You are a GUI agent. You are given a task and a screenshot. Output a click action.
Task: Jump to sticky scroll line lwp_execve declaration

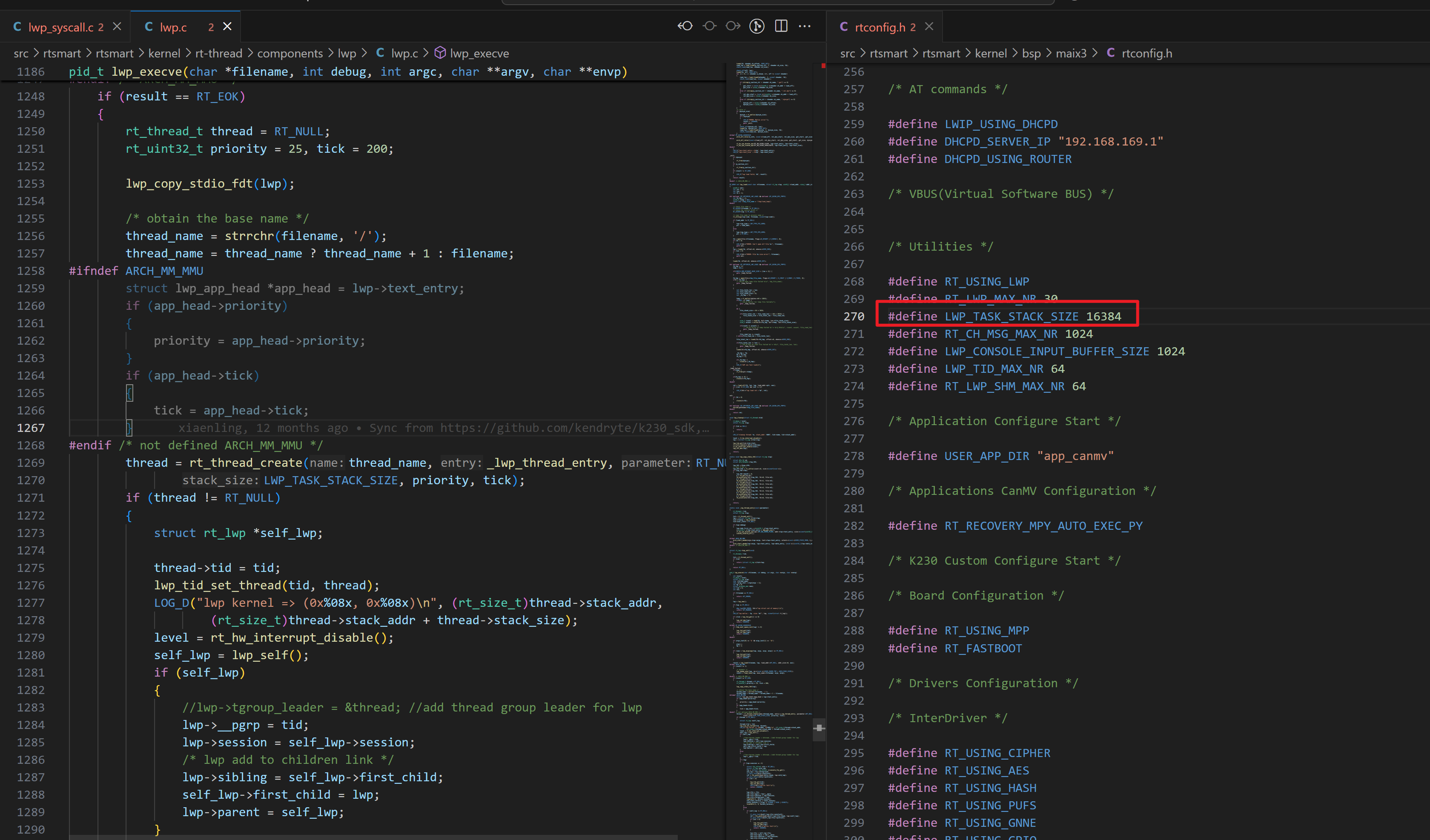pyautogui.click(x=363, y=72)
